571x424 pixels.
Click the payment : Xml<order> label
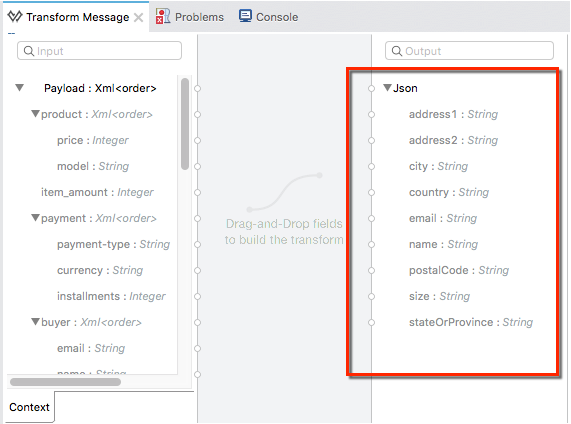(x=99, y=218)
